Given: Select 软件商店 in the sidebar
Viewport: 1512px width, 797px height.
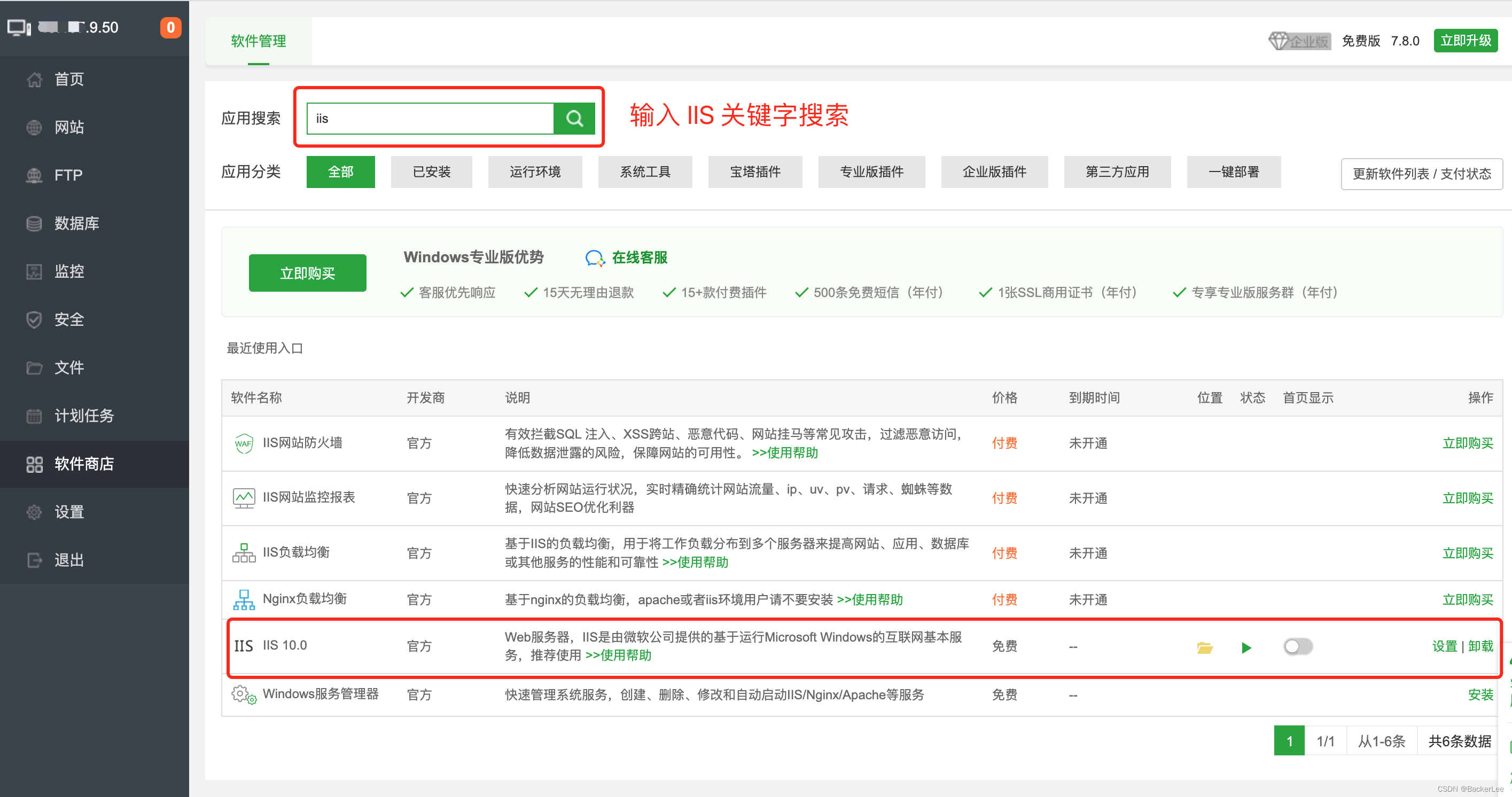Looking at the screenshot, I should 95,464.
